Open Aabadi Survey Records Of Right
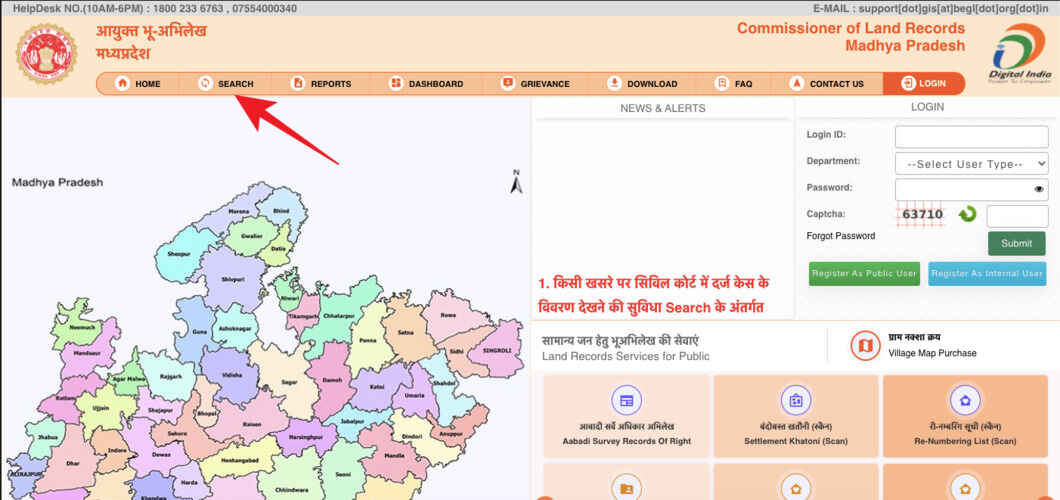This screenshot has width=1060, height=500. point(627,416)
